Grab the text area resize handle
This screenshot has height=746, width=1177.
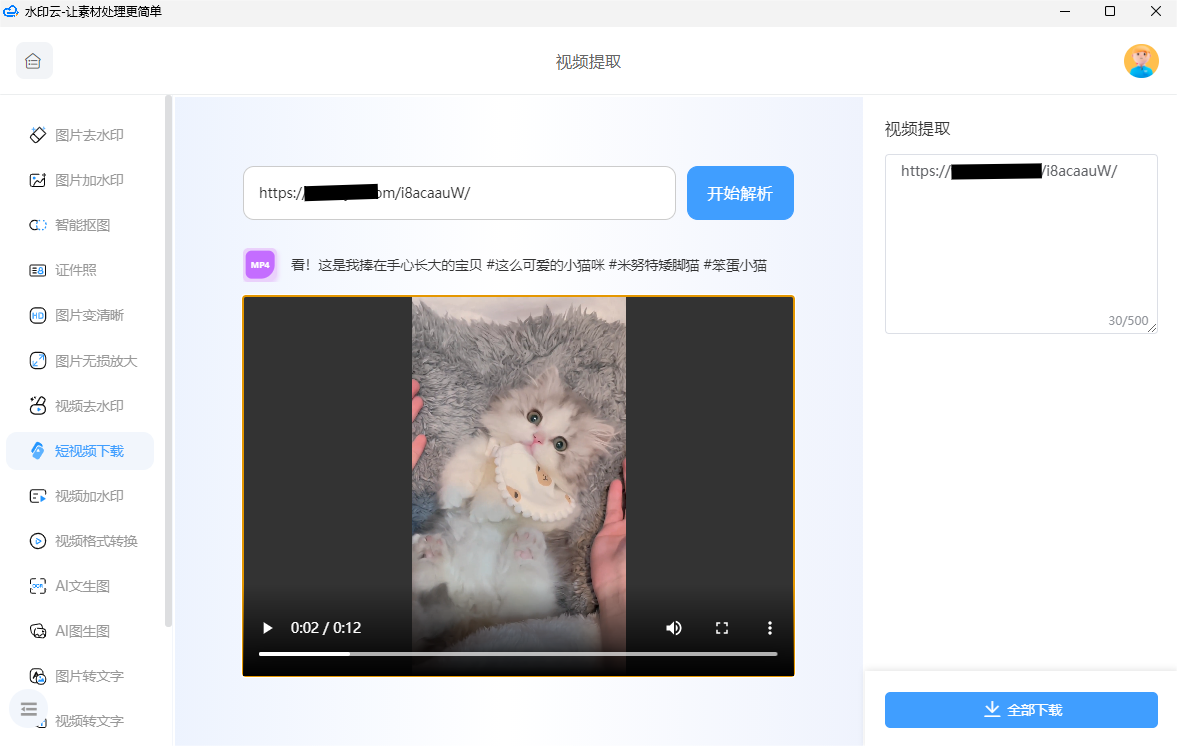[x=1152, y=328]
